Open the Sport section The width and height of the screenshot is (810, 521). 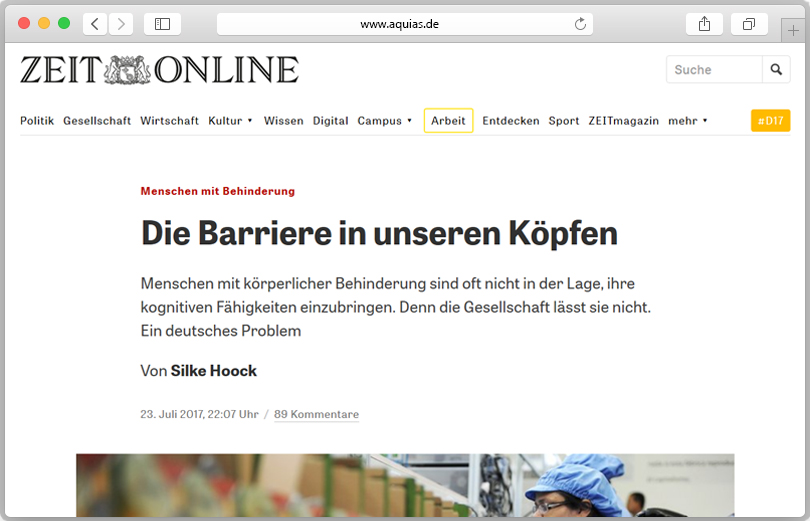click(x=564, y=120)
